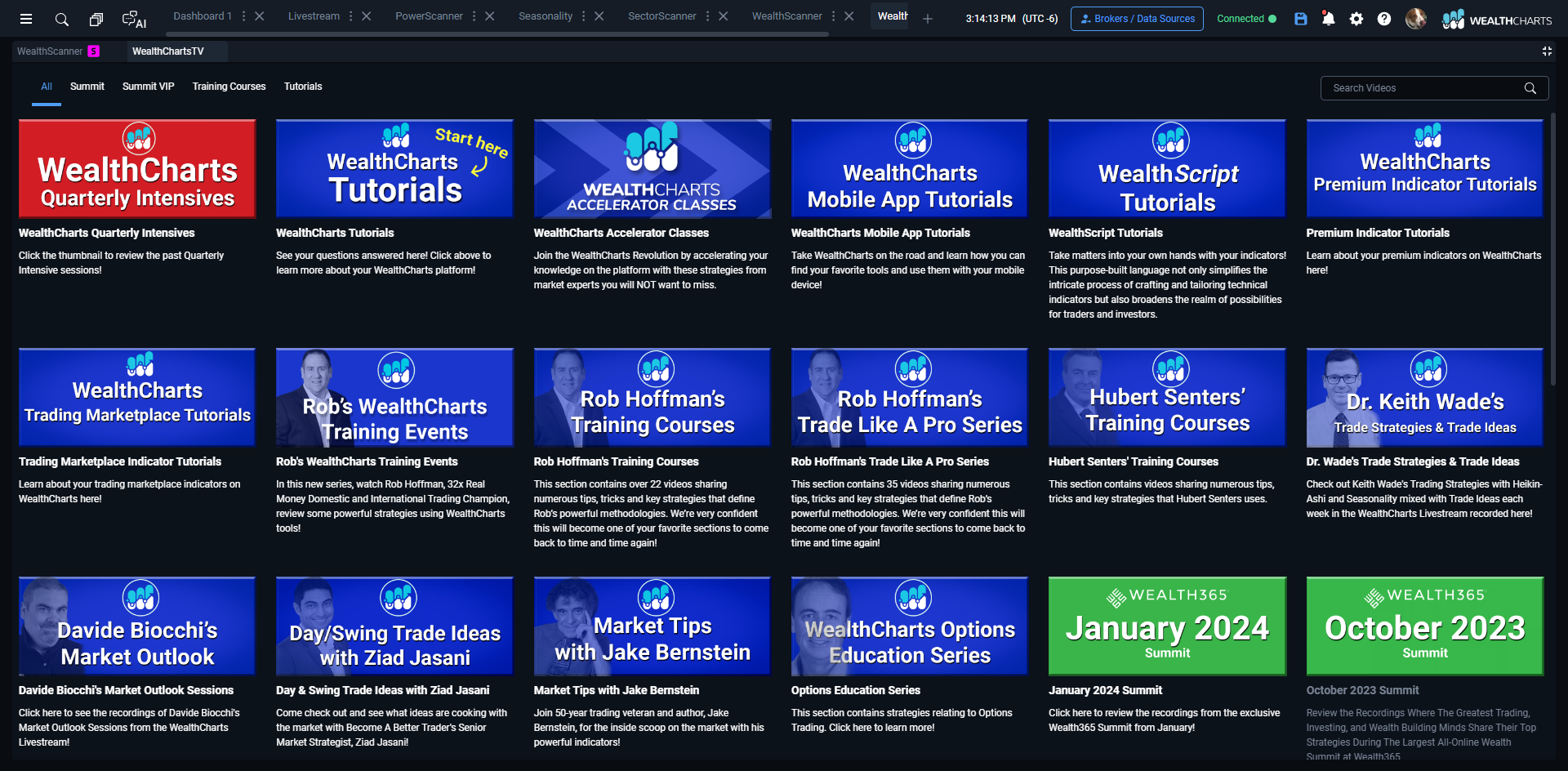Close the Dashboard 1 tab

[260, 16]
